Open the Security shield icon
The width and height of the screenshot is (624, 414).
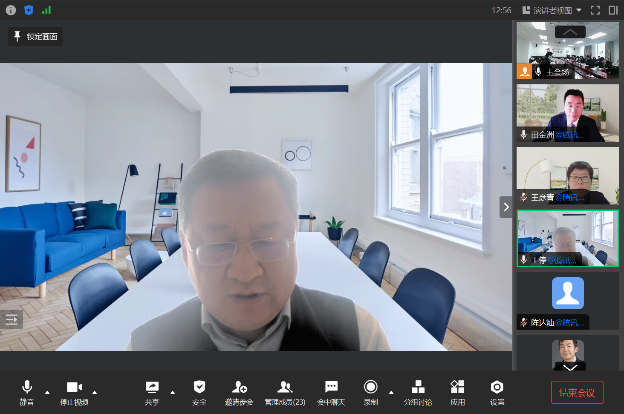tap(199, 387)
